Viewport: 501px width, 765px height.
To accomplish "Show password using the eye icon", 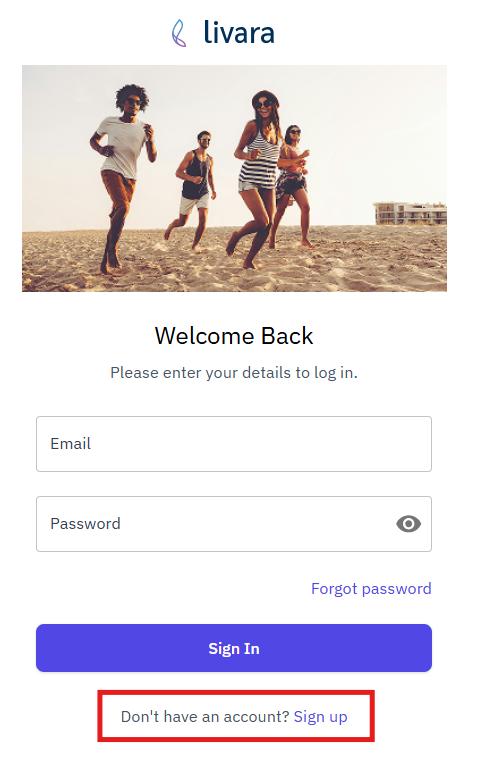I will click(408, 524).
